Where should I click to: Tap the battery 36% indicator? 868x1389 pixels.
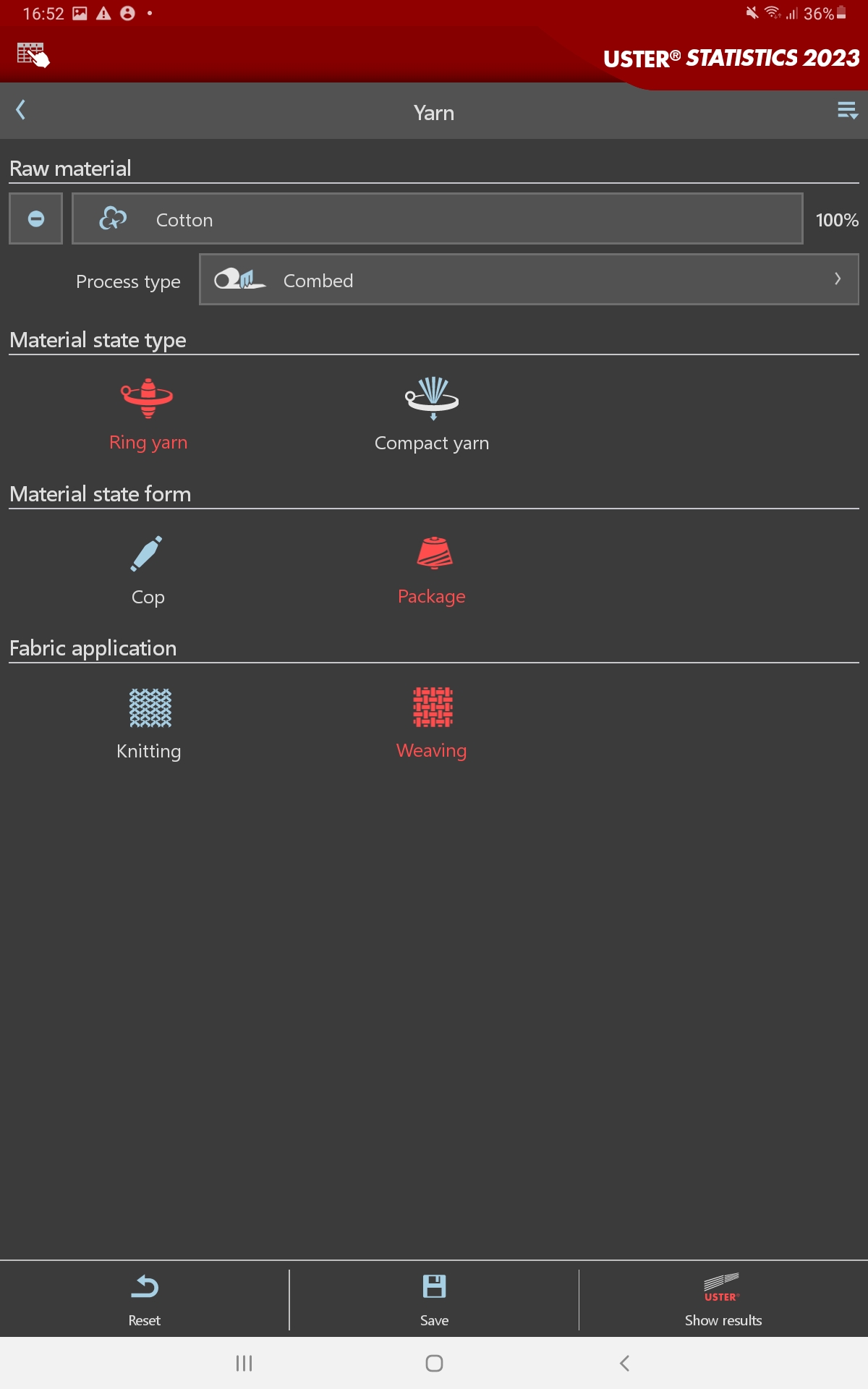(825, 13)
